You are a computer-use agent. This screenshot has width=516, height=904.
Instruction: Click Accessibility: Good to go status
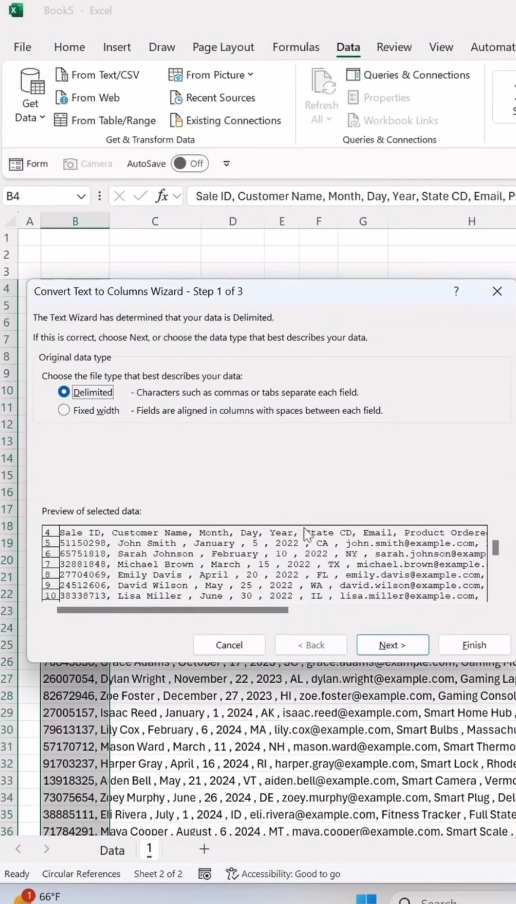click(283, 874)
